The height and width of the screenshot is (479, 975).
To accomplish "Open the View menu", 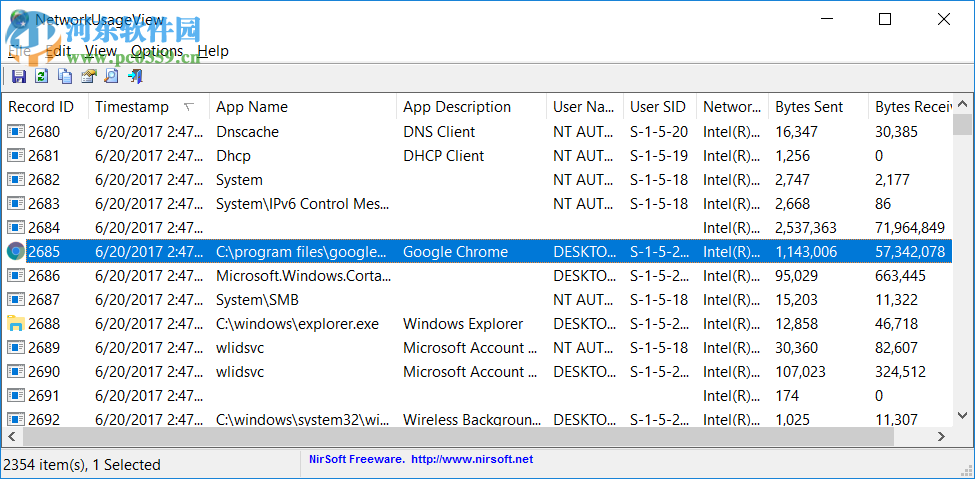I will 101,51.
